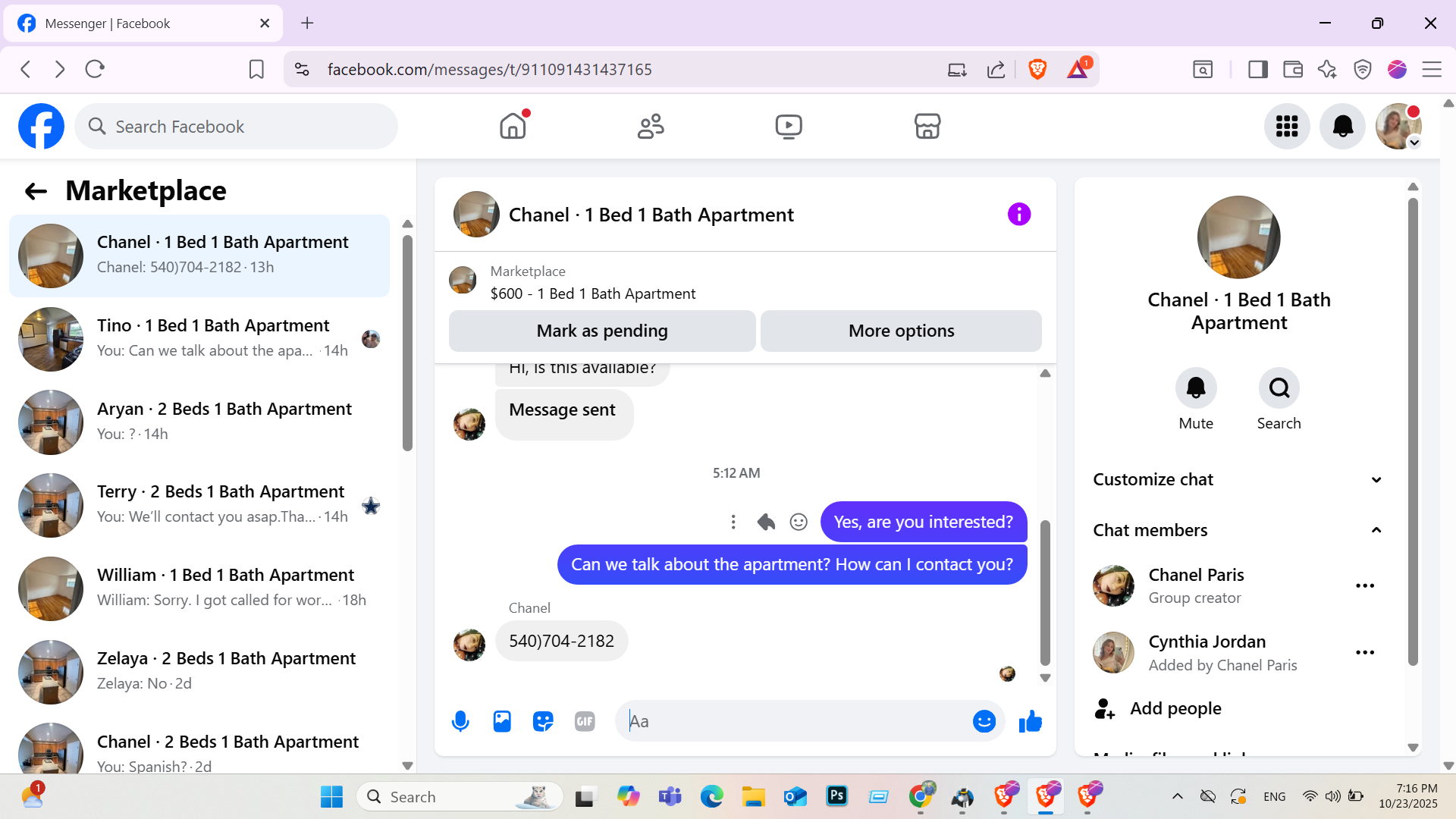Open the sticker picker icon
The height and width of the screenshot is (819, 1456).
tap(543, 721)
